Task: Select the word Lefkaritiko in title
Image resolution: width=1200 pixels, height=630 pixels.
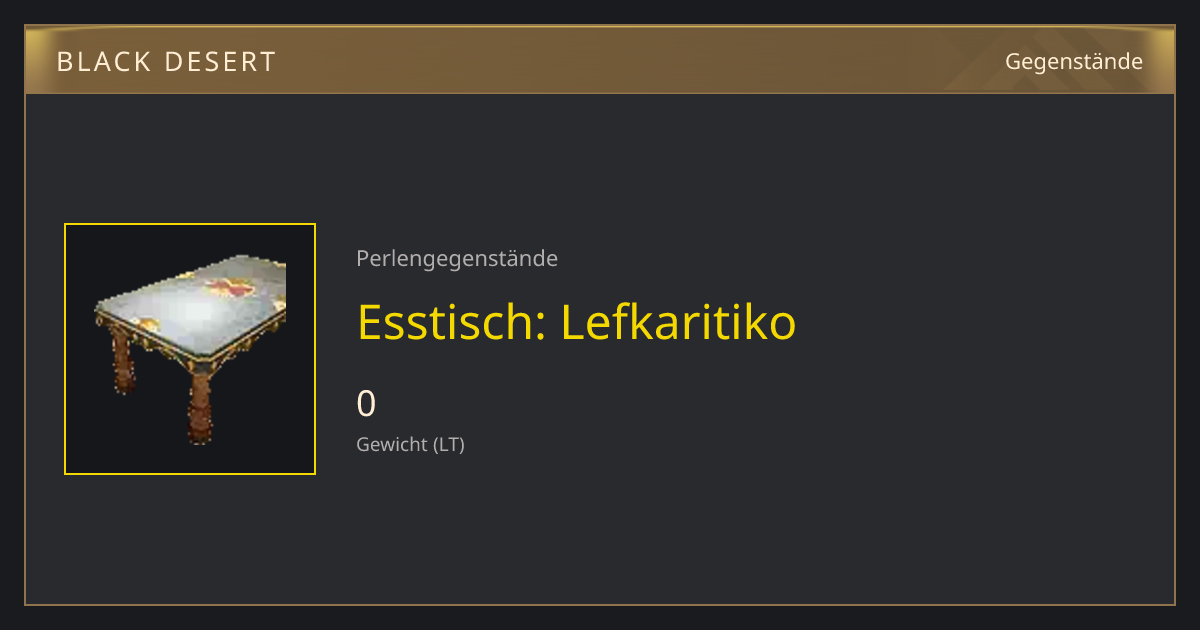Action: click(678, 322)
